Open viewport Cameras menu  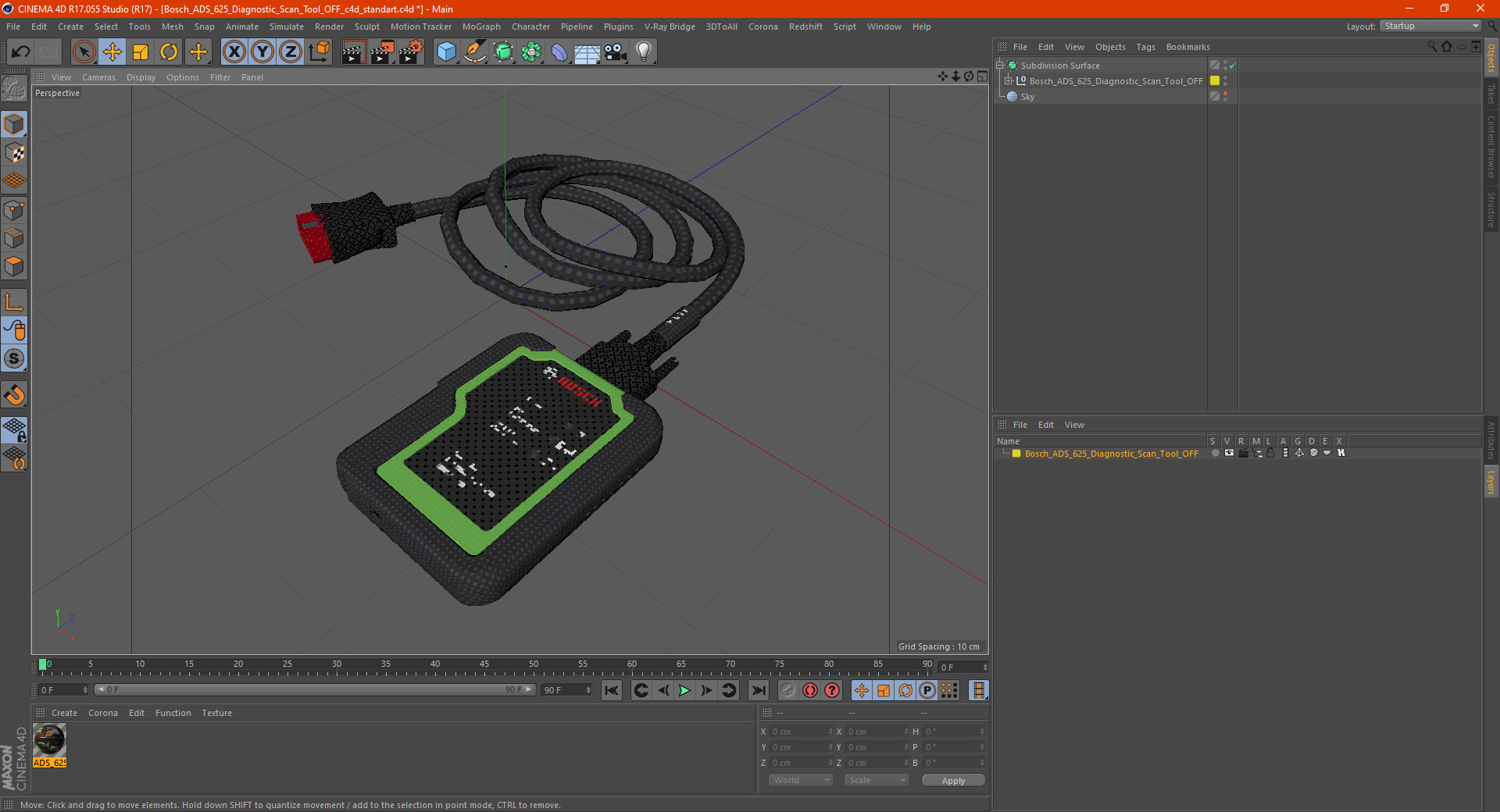[x=98, y=77]
